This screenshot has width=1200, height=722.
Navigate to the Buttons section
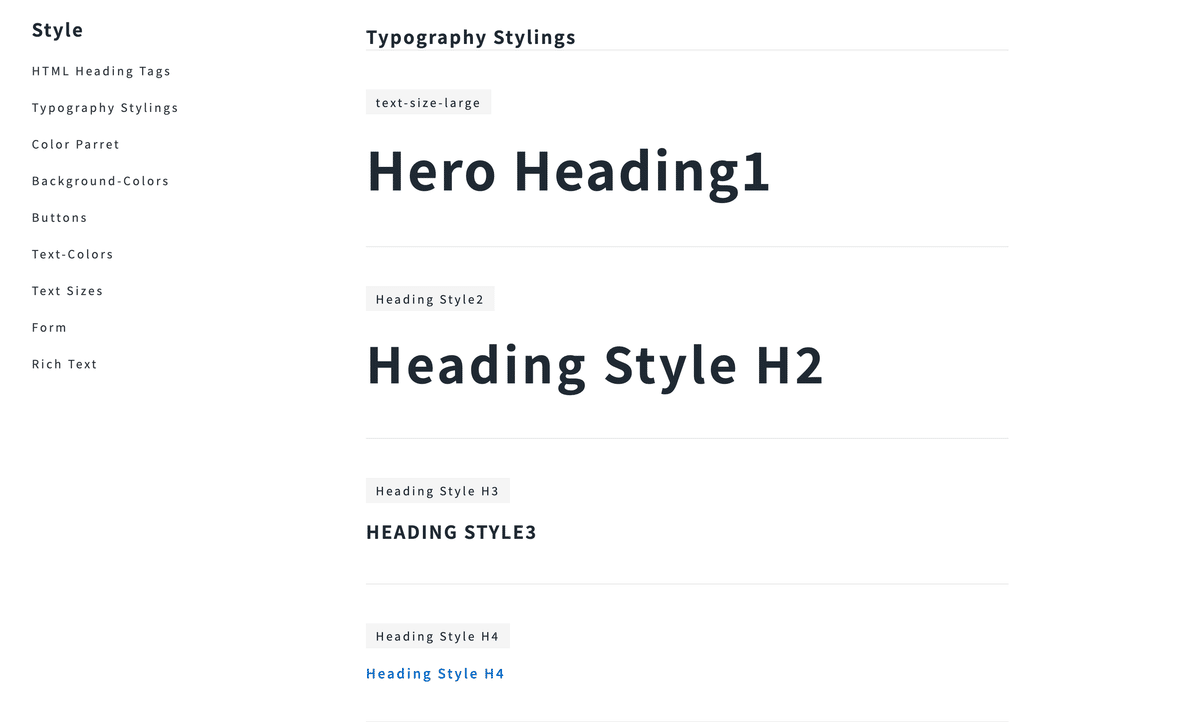coord(60,218)
